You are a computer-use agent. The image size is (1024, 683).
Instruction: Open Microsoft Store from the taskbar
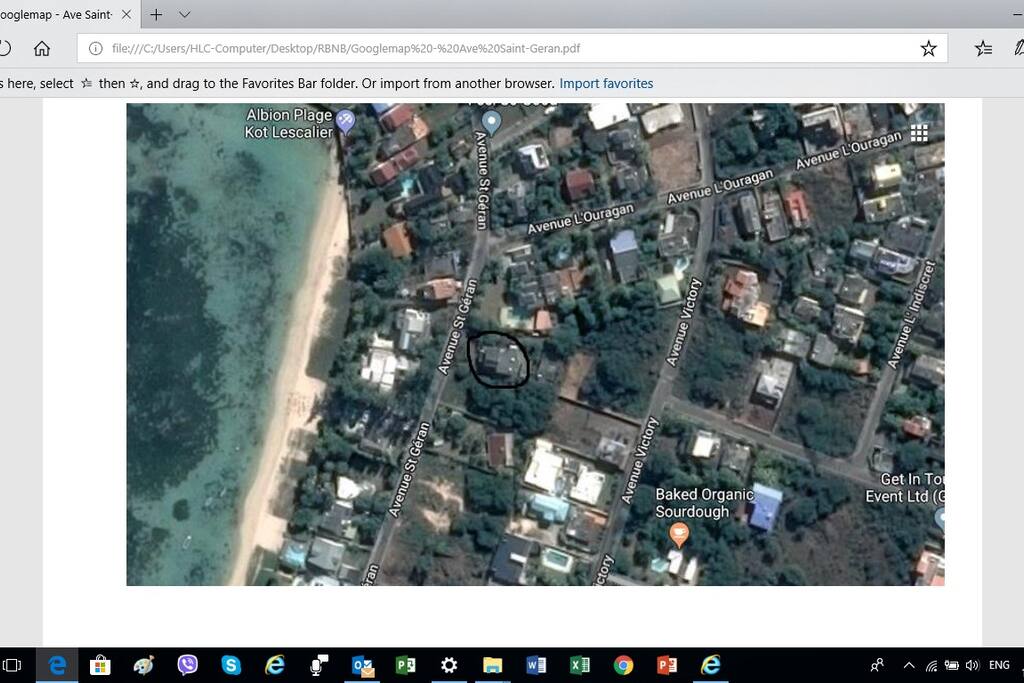pyautogui.click(x=100, y=665)
